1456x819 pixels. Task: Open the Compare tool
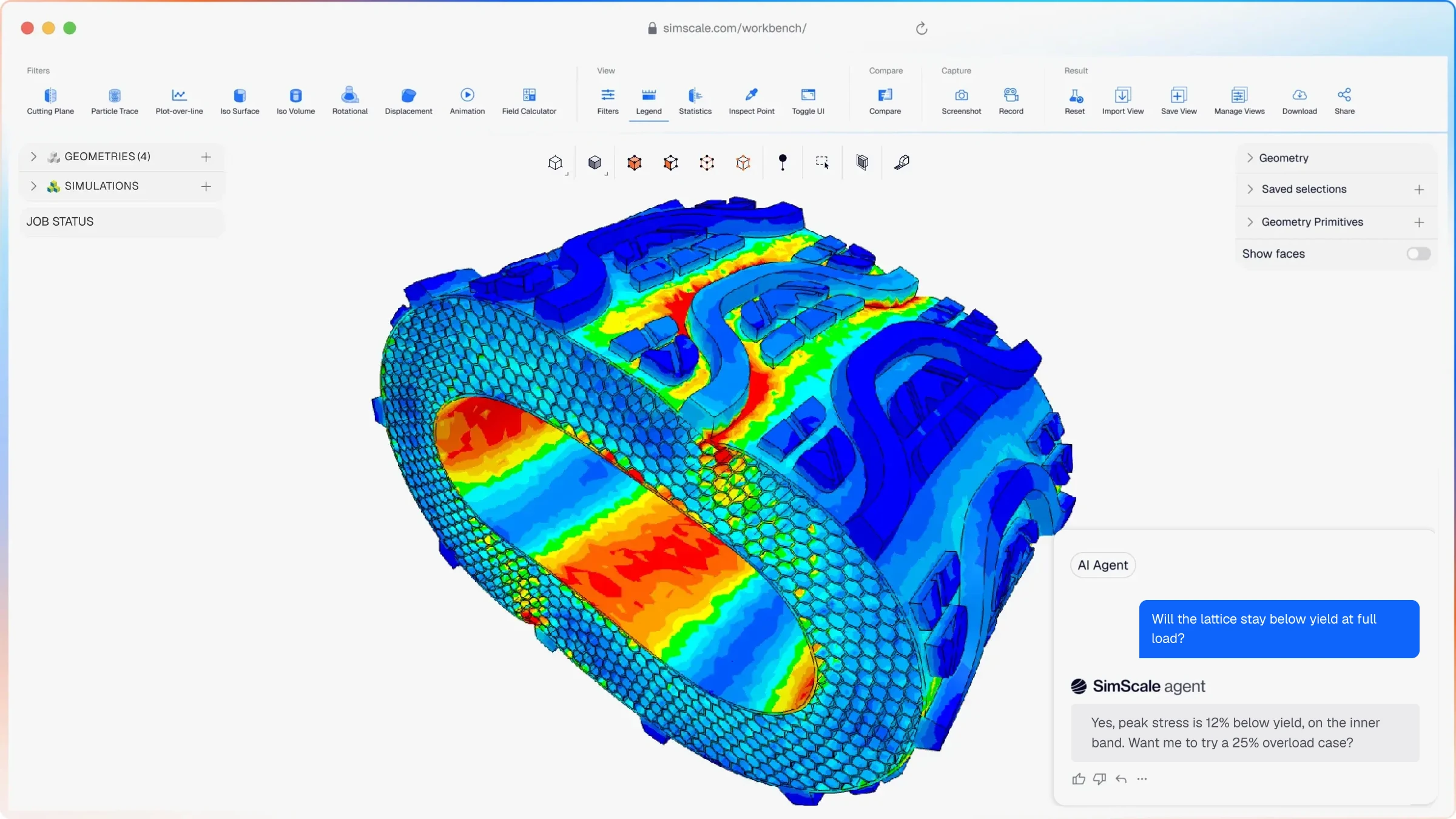pyautogui.click(x=885, y=101)
